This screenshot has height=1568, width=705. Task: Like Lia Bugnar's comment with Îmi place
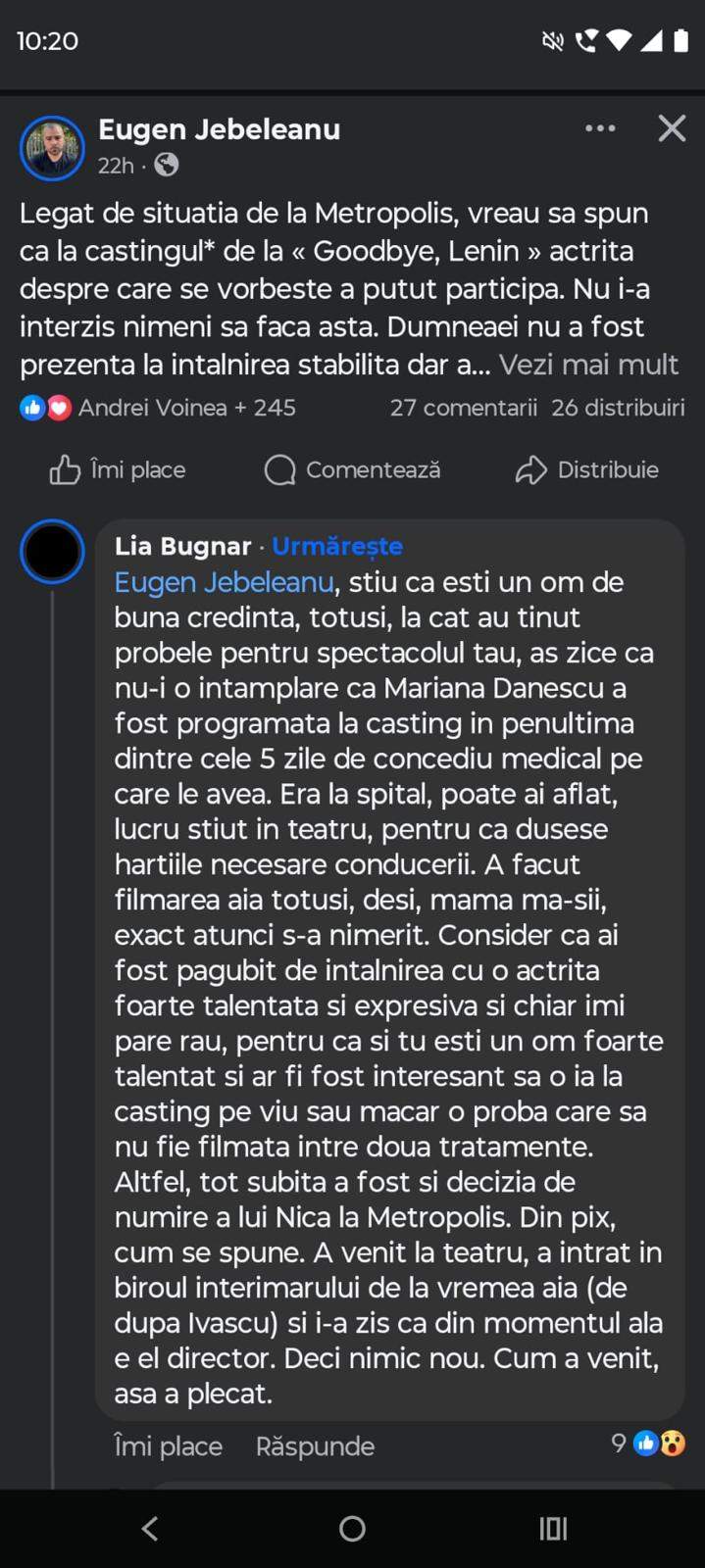point(168,1446)
